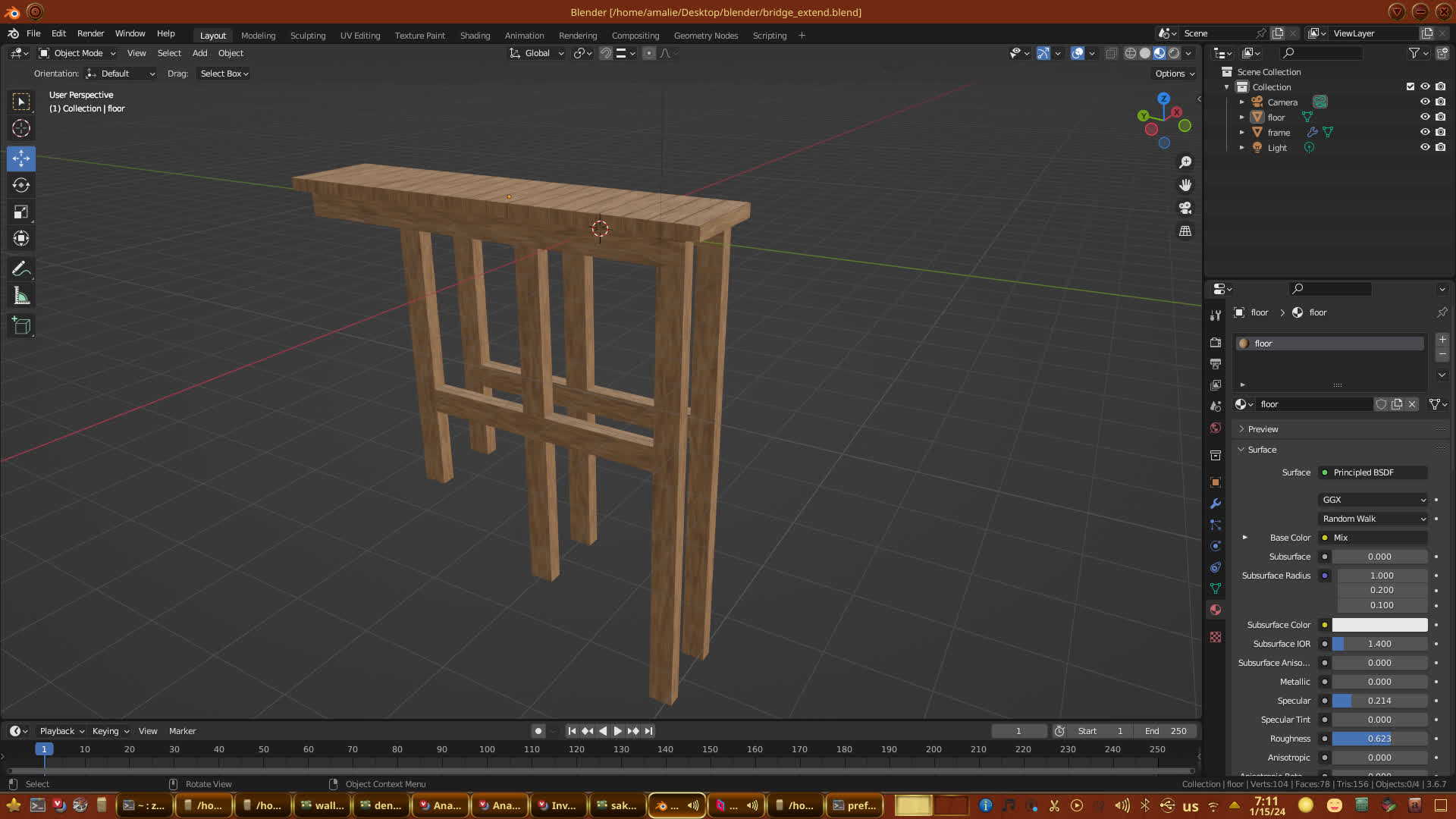
Task: Open the Object Mode dropdown
Action: [x=77, y=53]
